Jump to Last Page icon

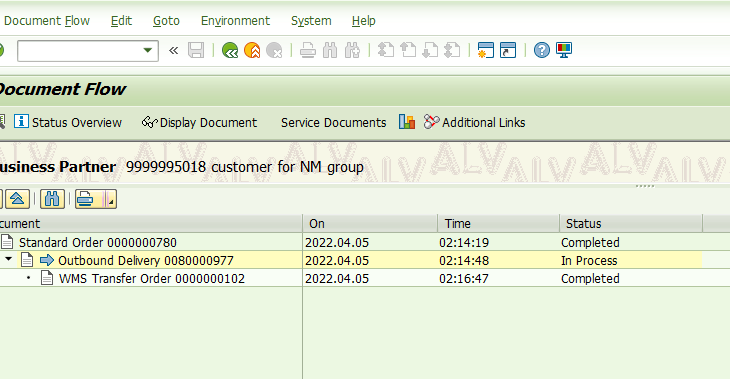[x=453, y=50]
